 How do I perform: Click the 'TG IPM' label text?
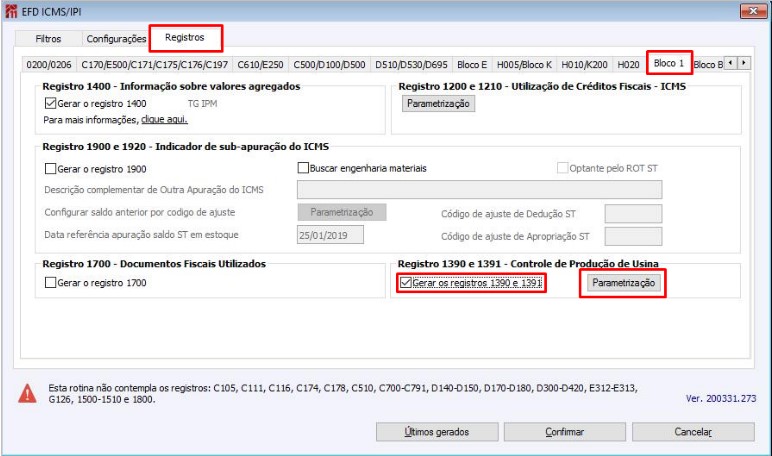202,103
